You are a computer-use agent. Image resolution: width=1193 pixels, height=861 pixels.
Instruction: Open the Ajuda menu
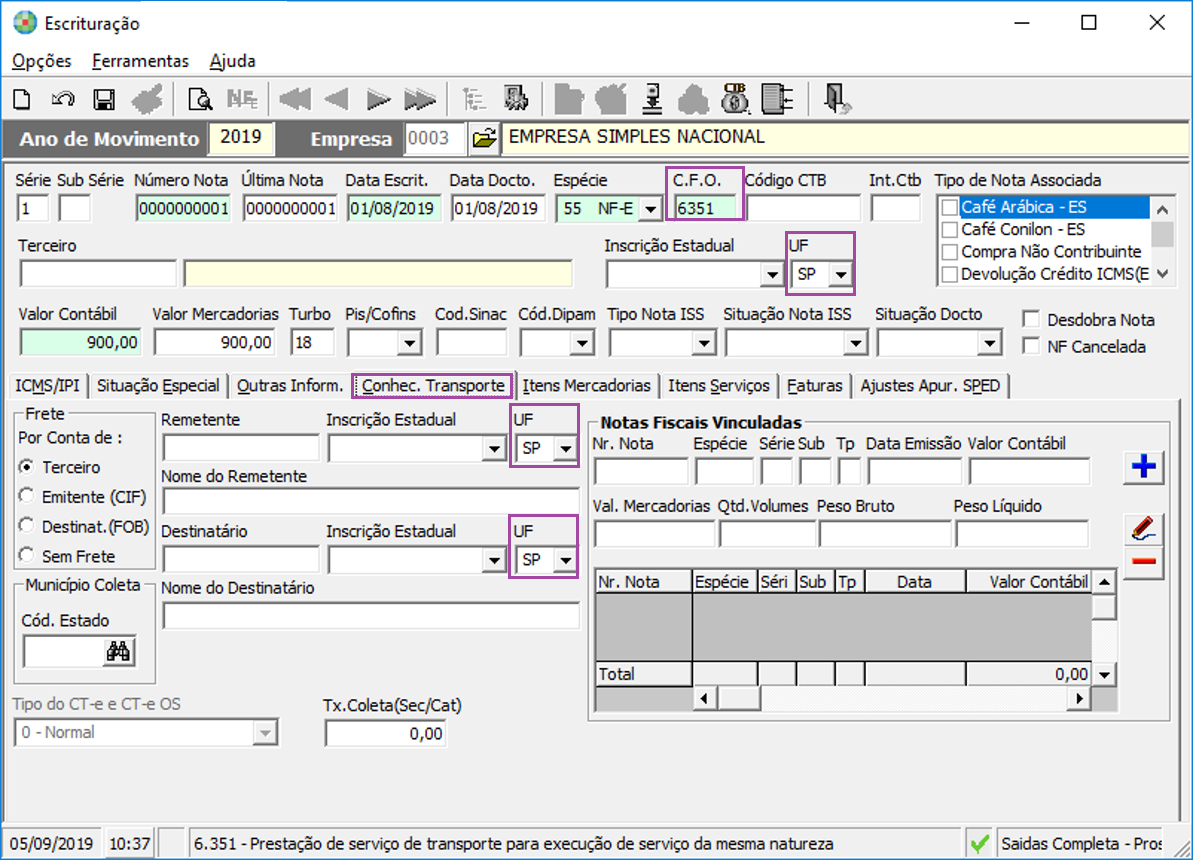(233, 61)
